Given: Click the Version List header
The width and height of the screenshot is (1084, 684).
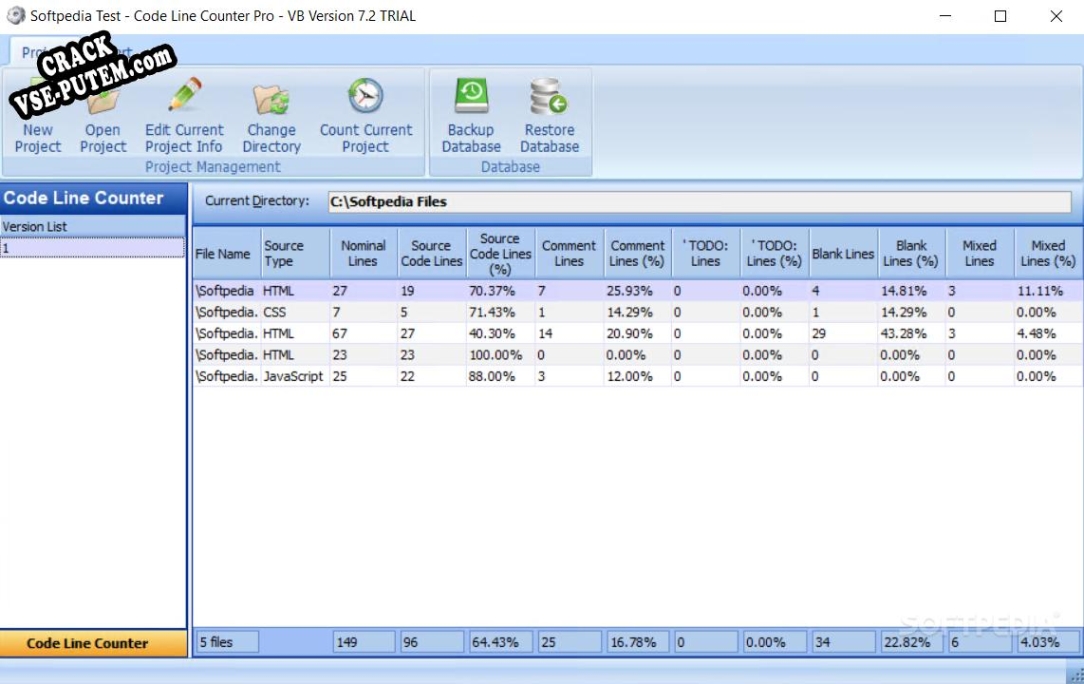Looking at the screenshot, I should coord(93,226).
